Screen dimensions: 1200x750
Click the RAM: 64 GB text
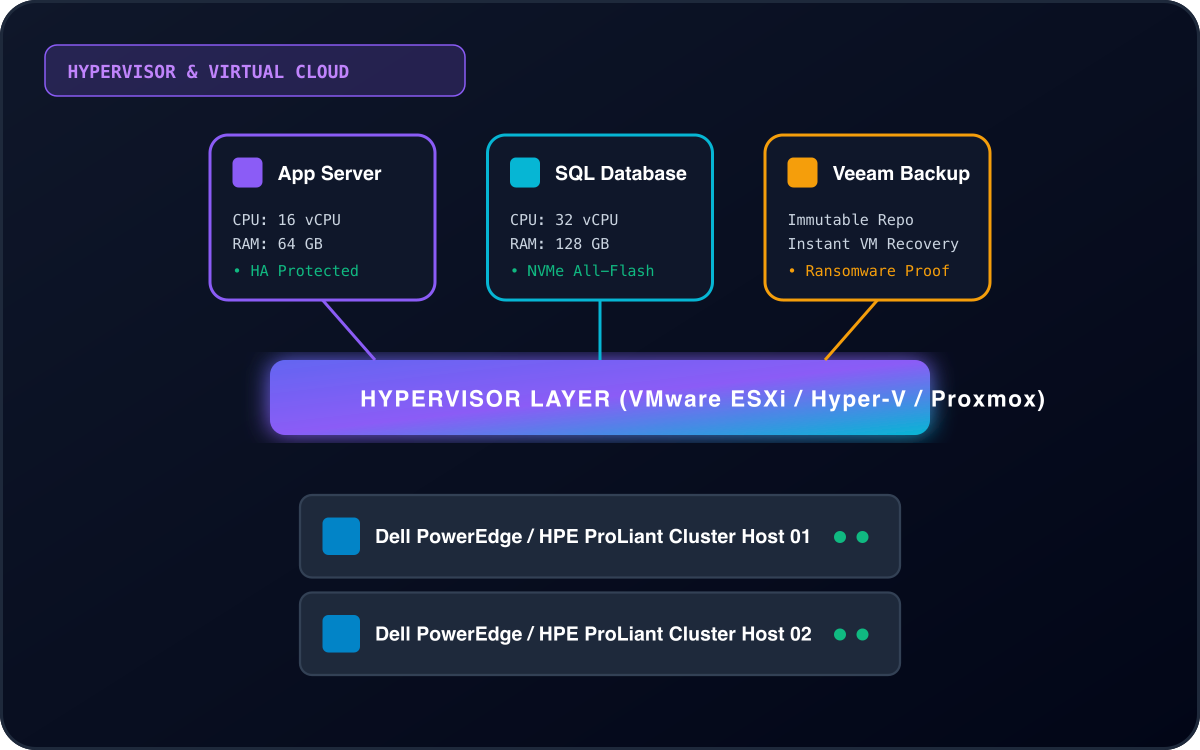tap(278, 244)
